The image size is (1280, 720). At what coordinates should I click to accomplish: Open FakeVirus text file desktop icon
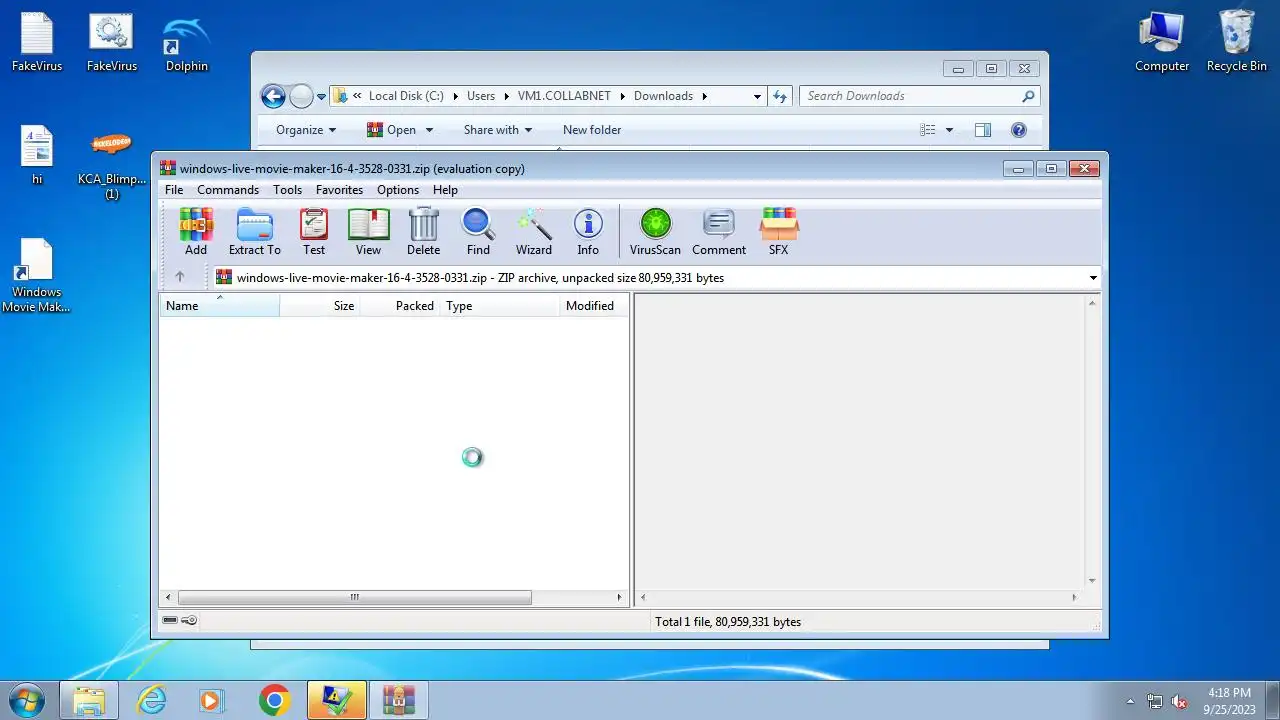[x=37, y=43]
